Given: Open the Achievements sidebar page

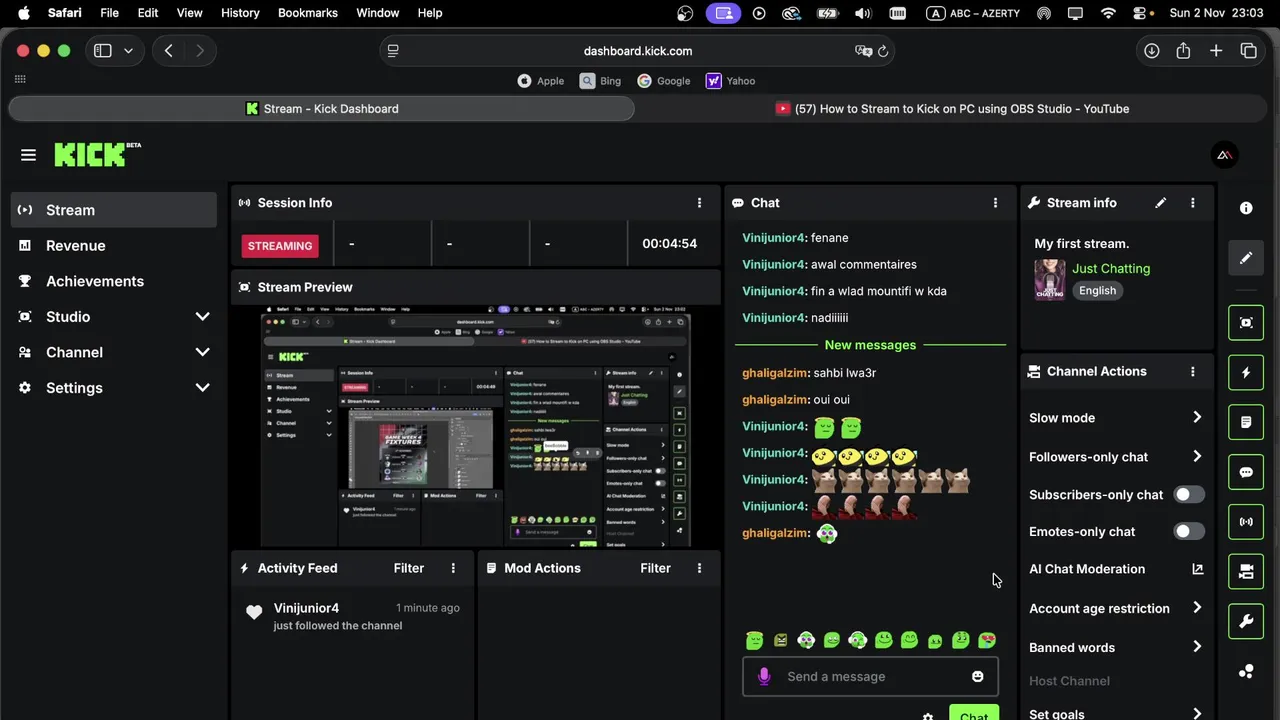Looking at the screenshot, I should click(x=114, y=281).
